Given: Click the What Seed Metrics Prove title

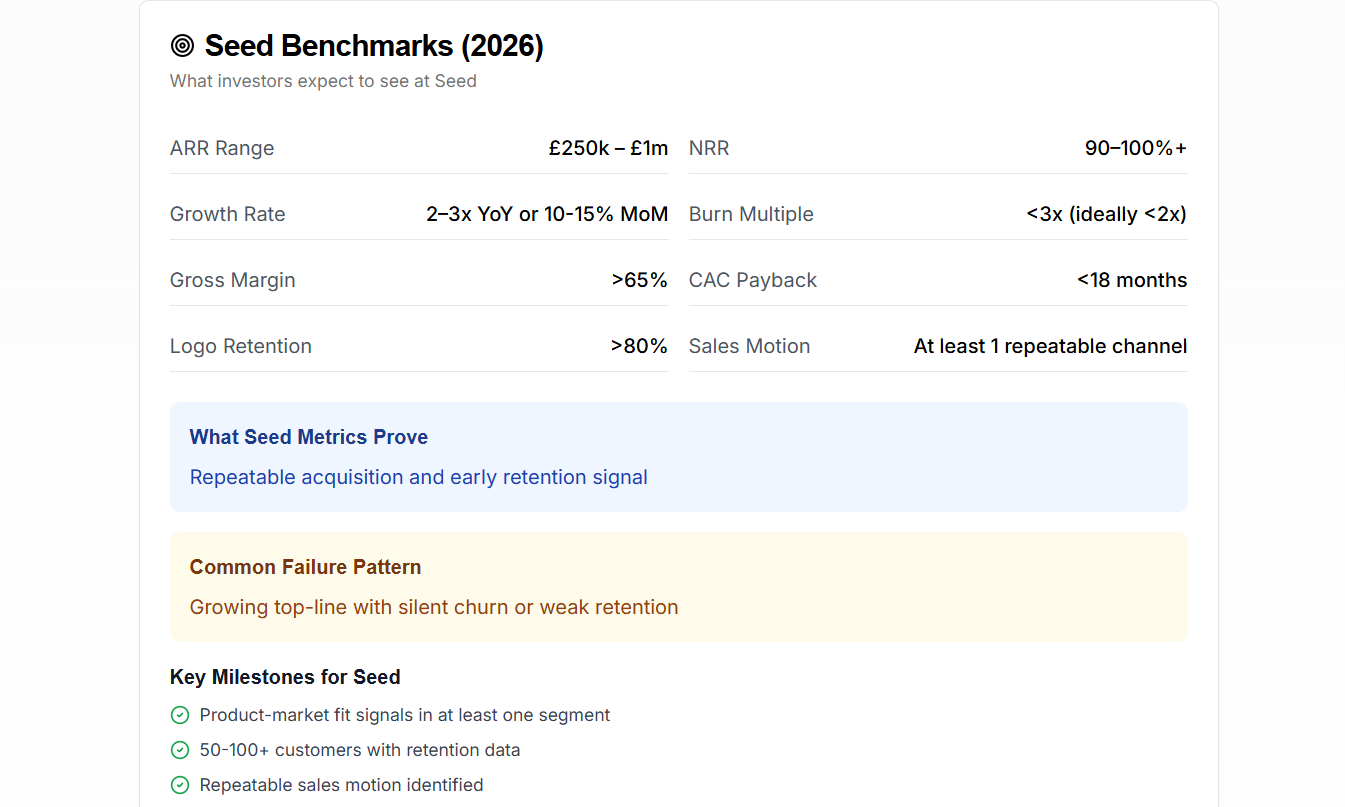Looking at the screenshot, I should [x=309, y=437].
